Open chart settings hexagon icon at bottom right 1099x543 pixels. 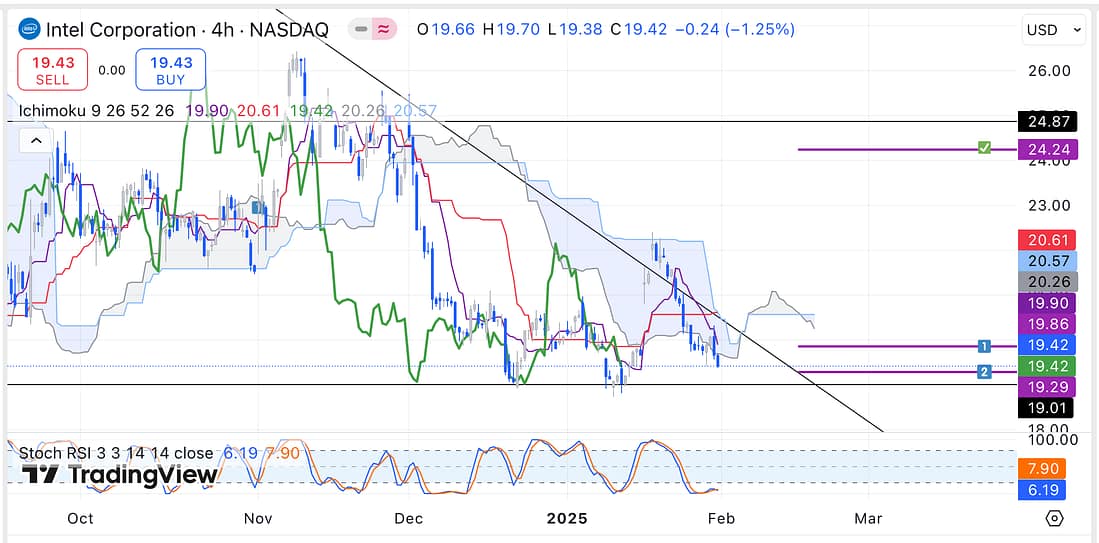[x=1053, y=518]
